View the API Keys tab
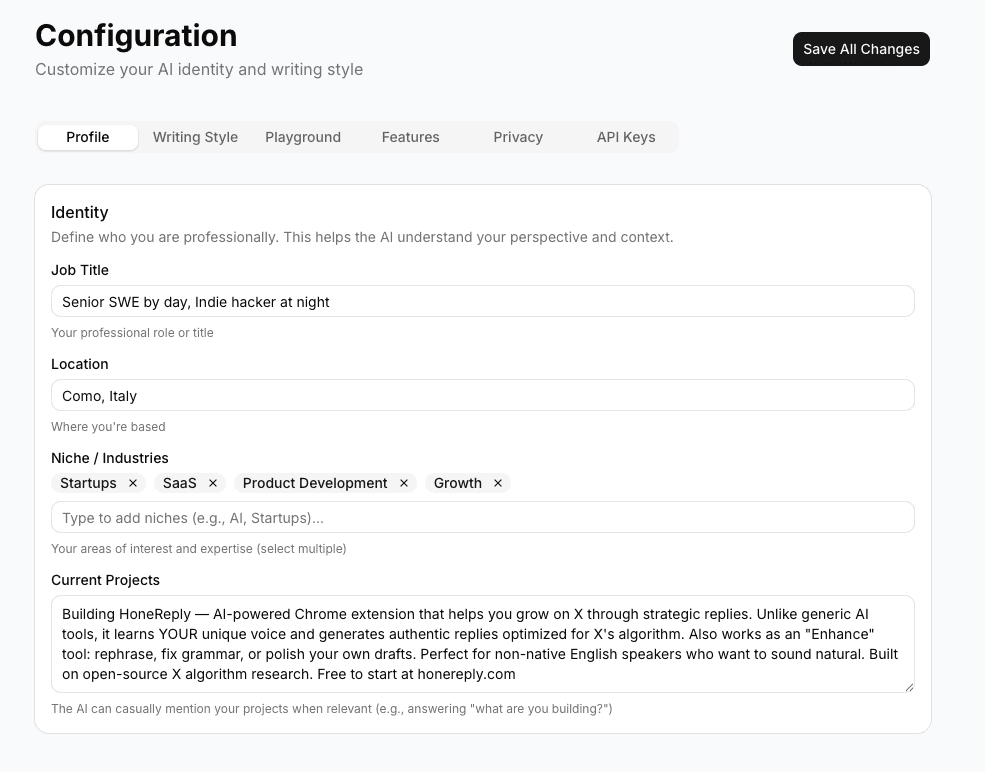Image resolution: width=985 pixels, height=772 pixels. coord(626,137)
